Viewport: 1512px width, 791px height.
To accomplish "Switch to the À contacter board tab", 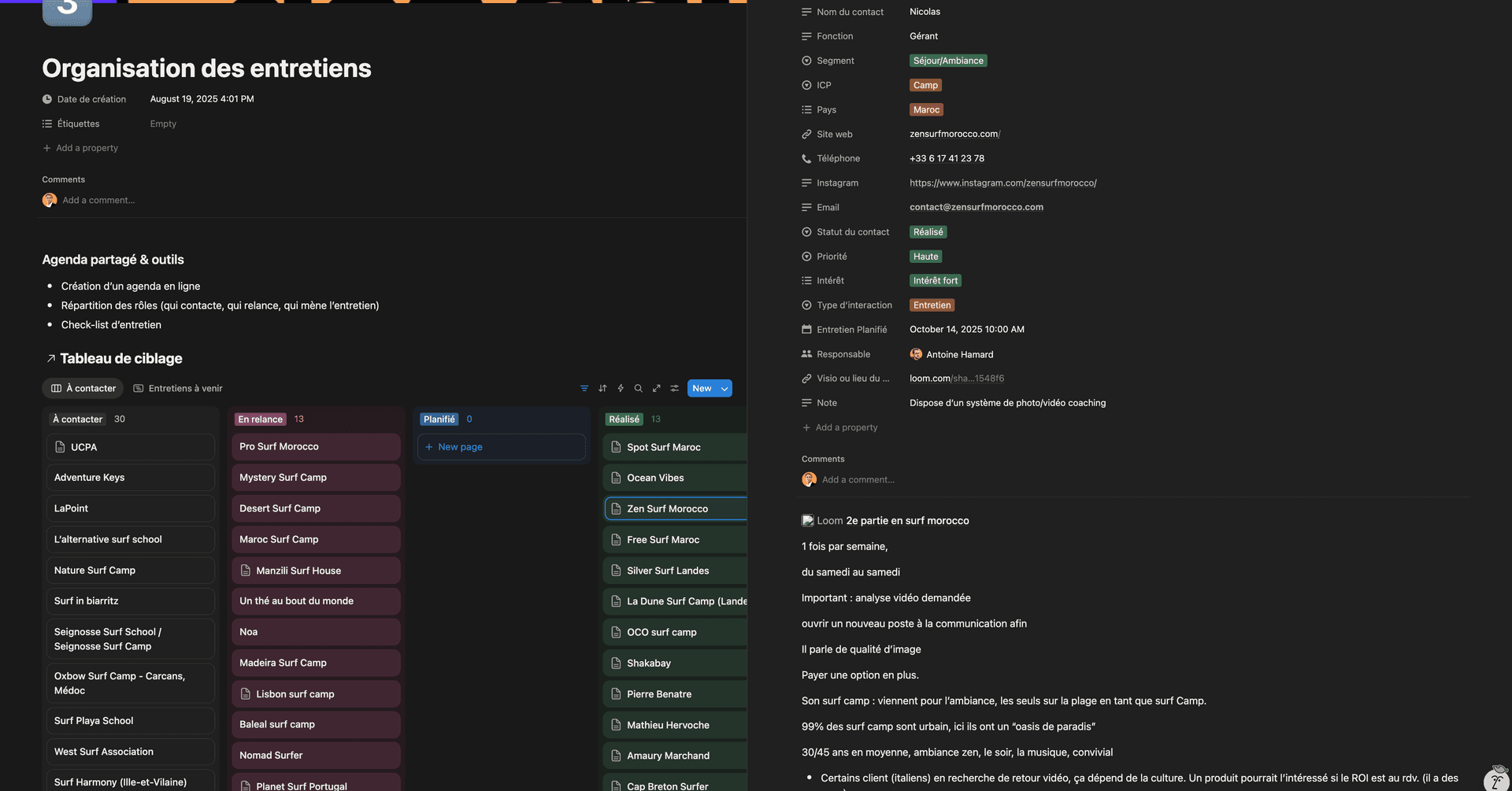I will pos(83,388).
